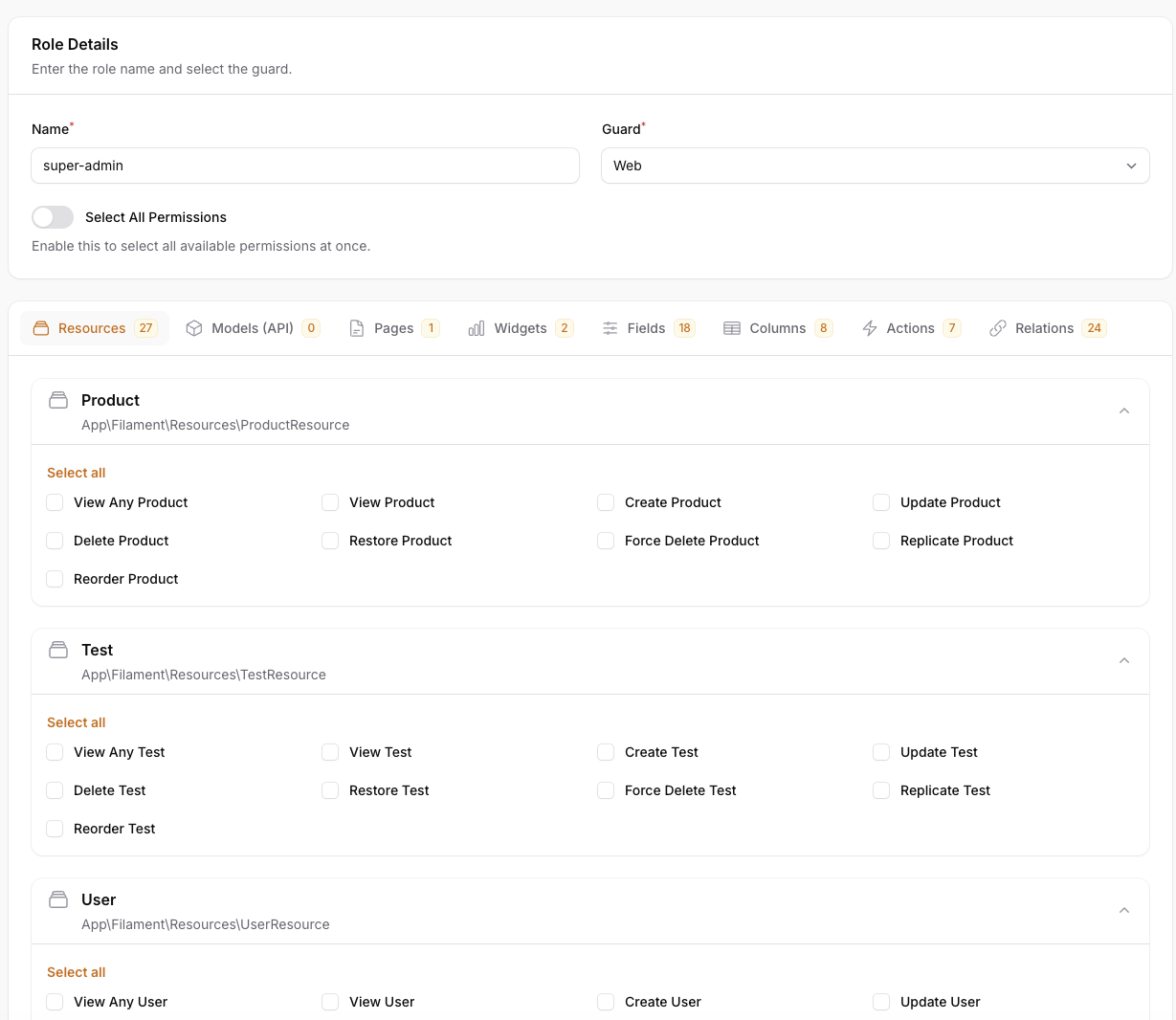Click the Product resource stack icon
The width and height of the screenshot is (1176, 1020).
(x=58, y=400)
